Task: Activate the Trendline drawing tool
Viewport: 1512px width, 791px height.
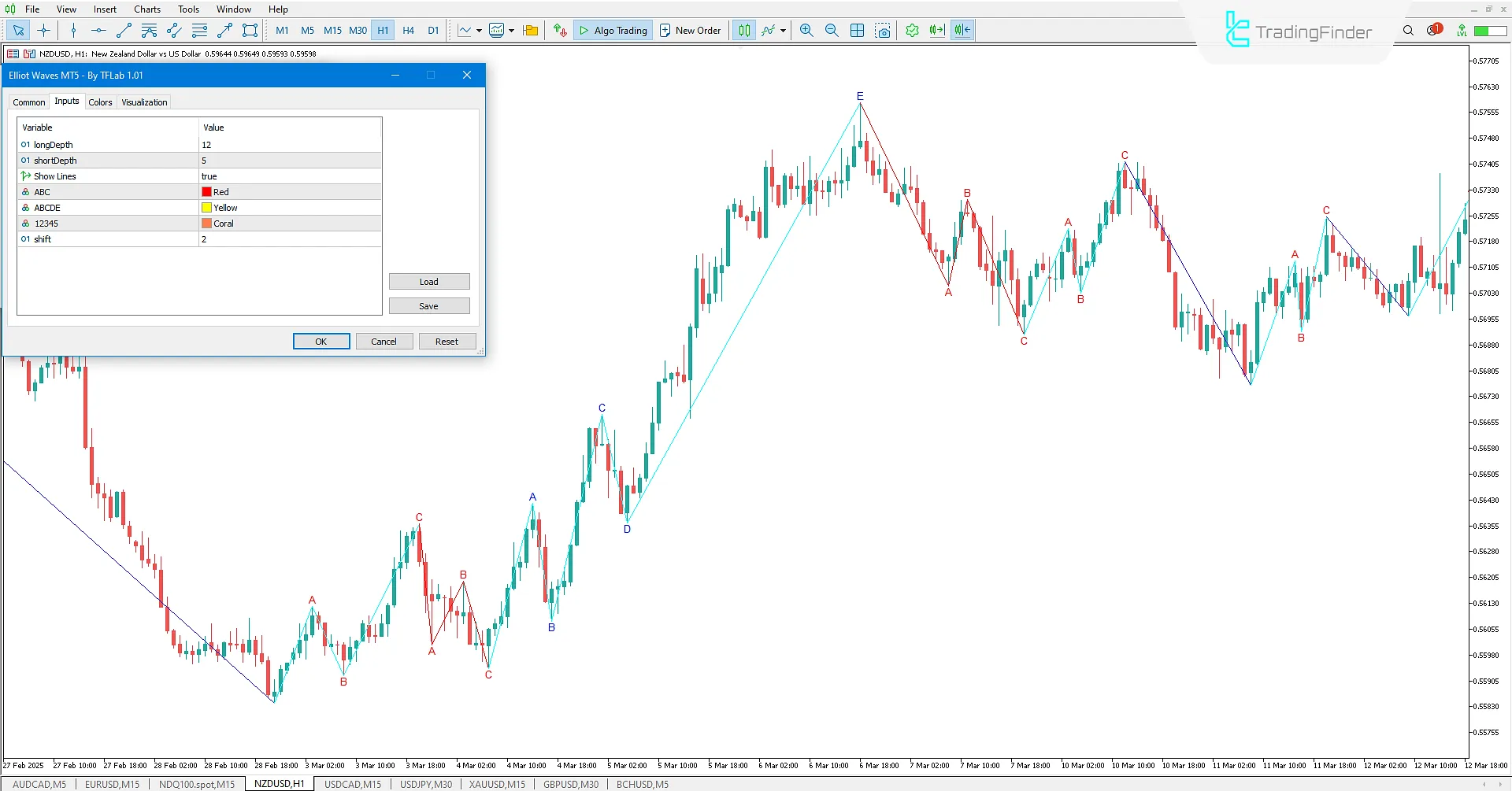Action: (123, 30)
